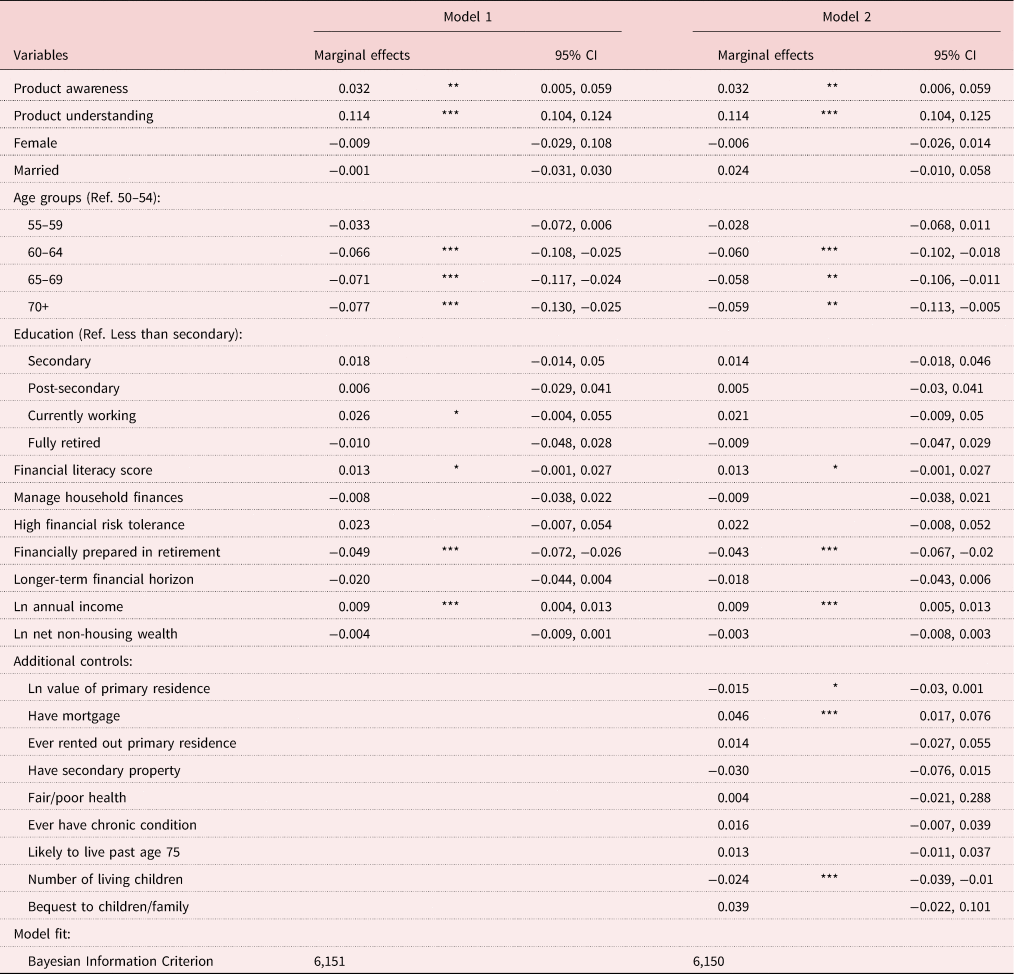The image size is (1014, 974).
Task: Select "Financially prepared in retirement" row label
Action: coord(117,552)
